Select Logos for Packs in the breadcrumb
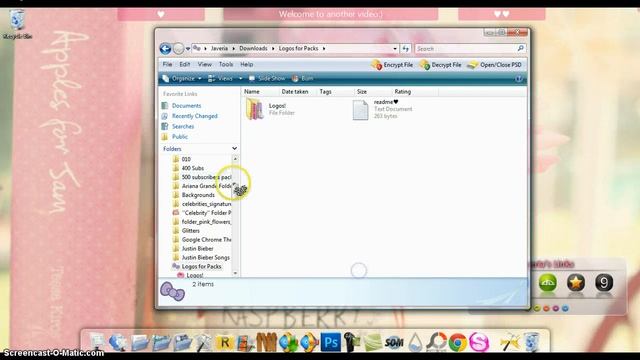 pos(298,48)
